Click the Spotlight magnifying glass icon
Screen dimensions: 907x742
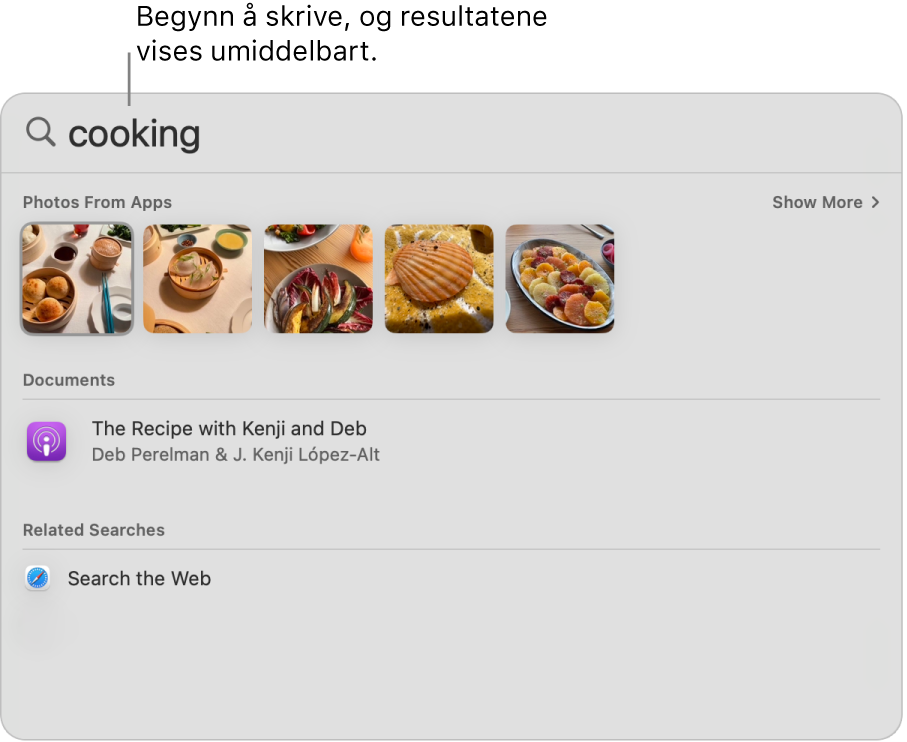(40, 132)
